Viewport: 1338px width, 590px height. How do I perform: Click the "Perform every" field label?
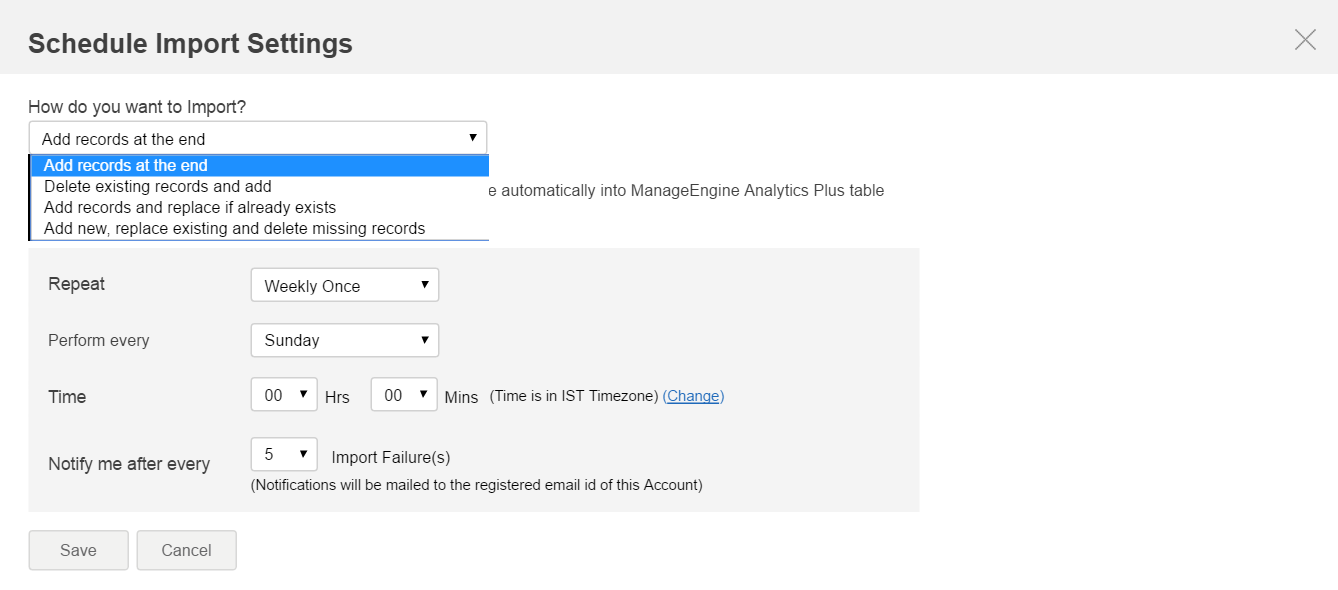click(x=98, y=340)
